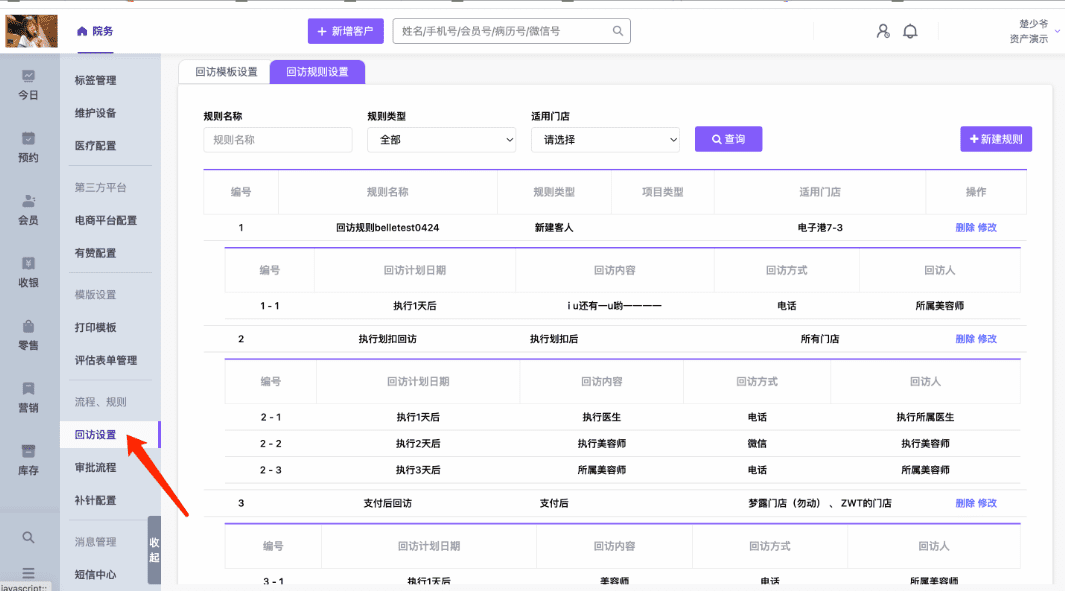Click the 今日 sidebar icon
Screen dimensions: 1065x591
29,76
